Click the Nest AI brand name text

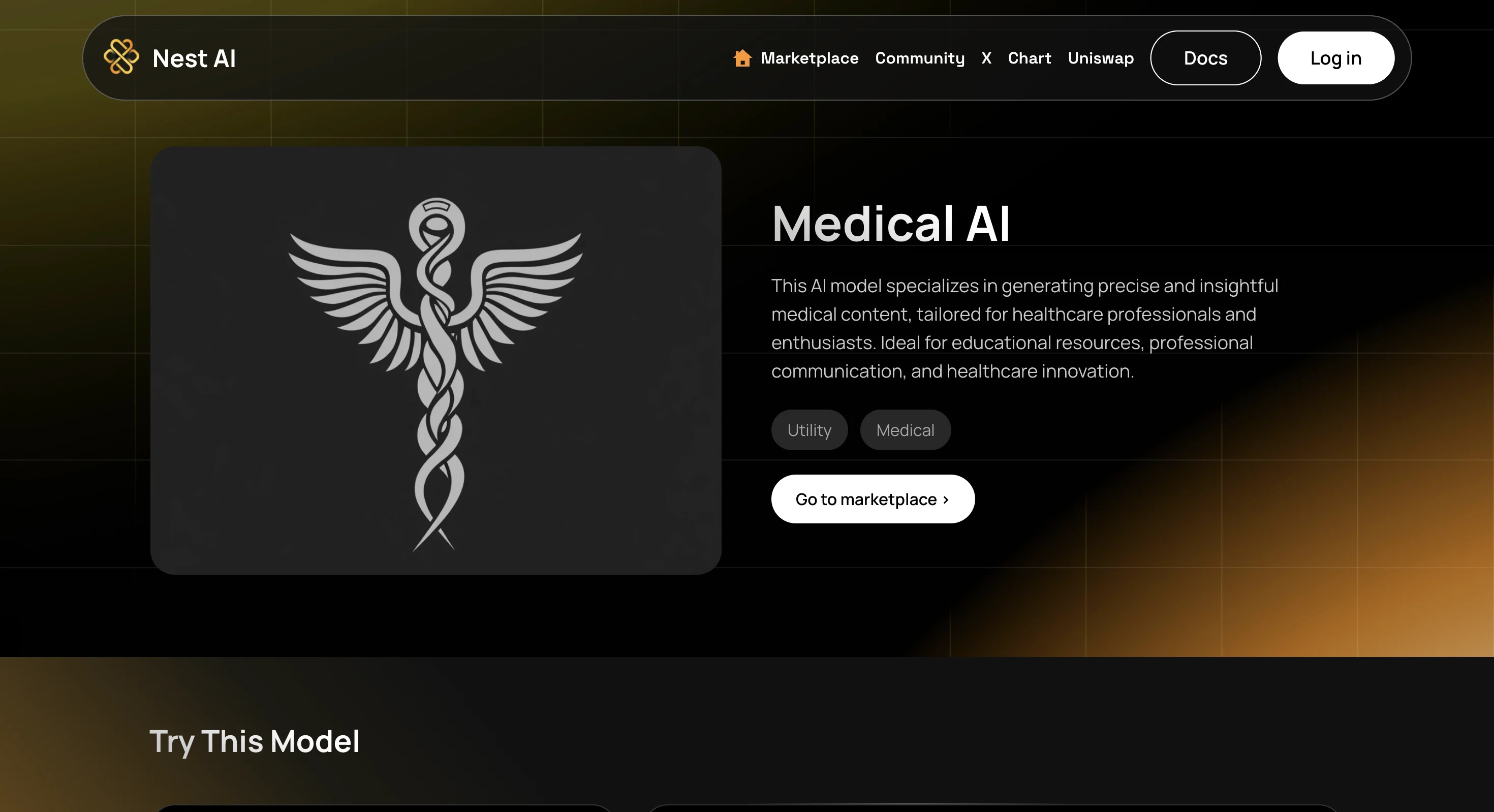tap(194, 58)
